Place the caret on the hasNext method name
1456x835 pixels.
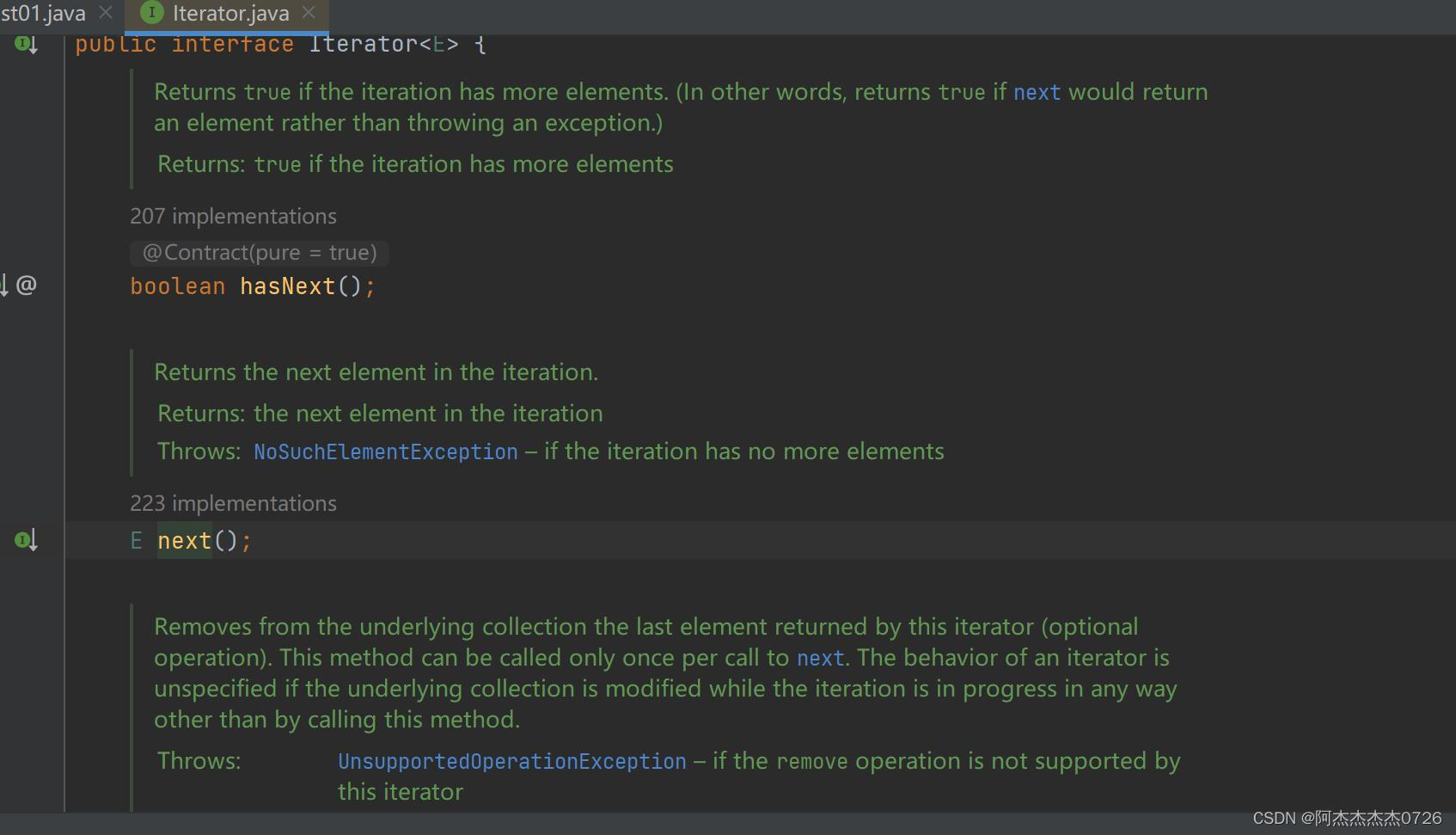pos(287,285)
